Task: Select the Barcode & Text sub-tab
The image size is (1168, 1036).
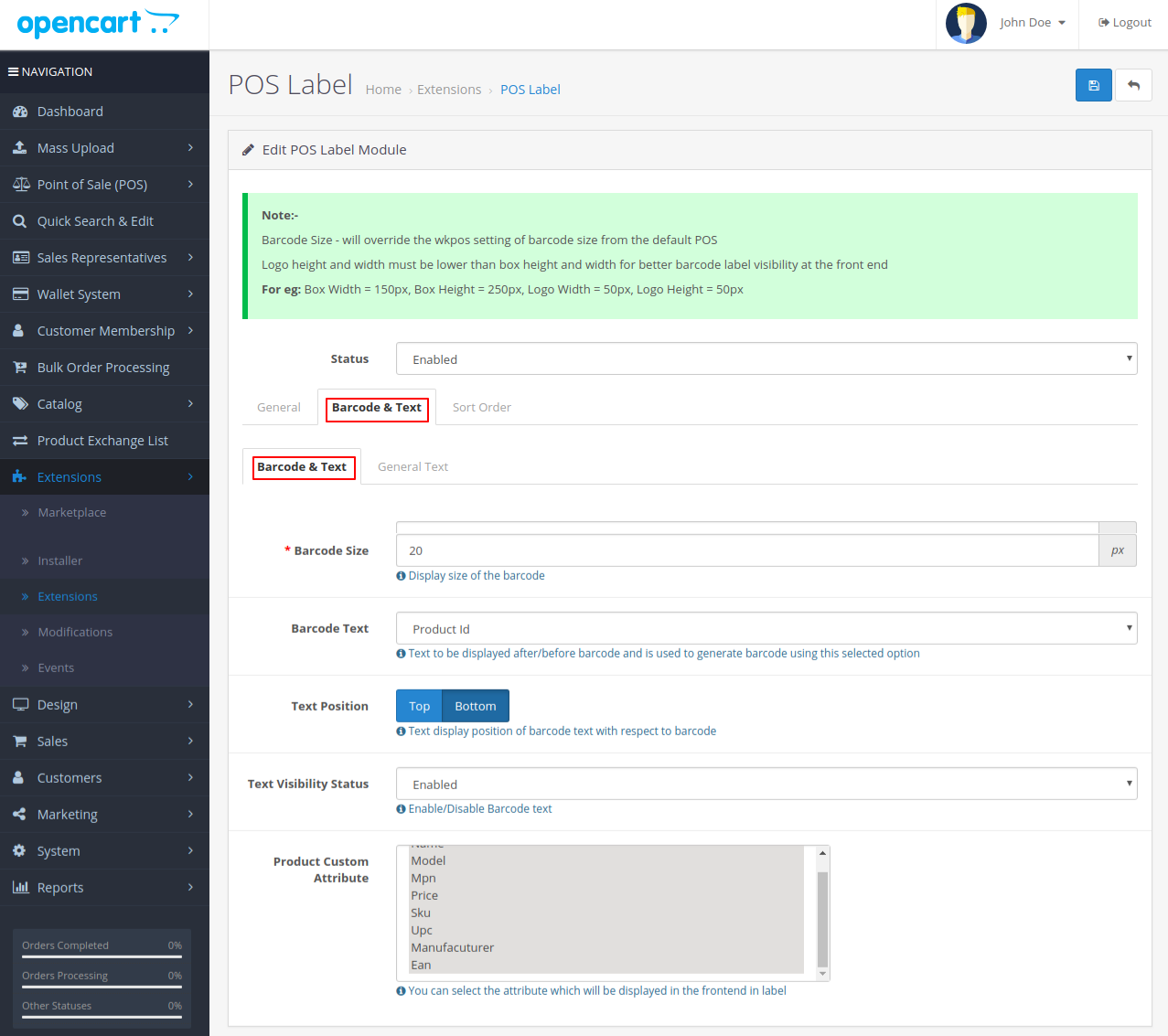Action: click(x=302, y=467)
